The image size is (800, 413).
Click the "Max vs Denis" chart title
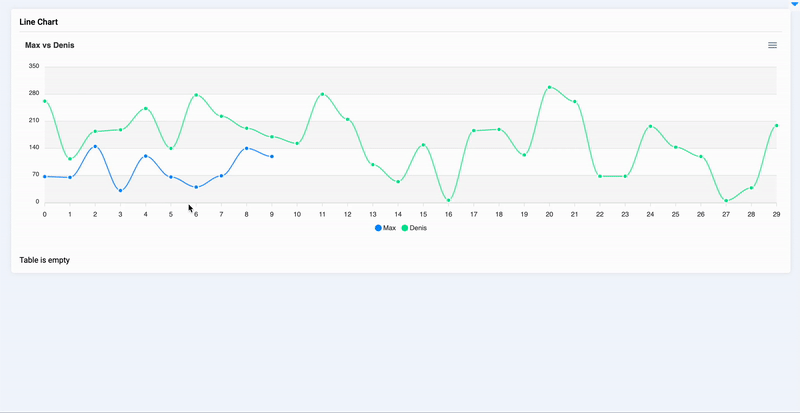coord(49,45)
